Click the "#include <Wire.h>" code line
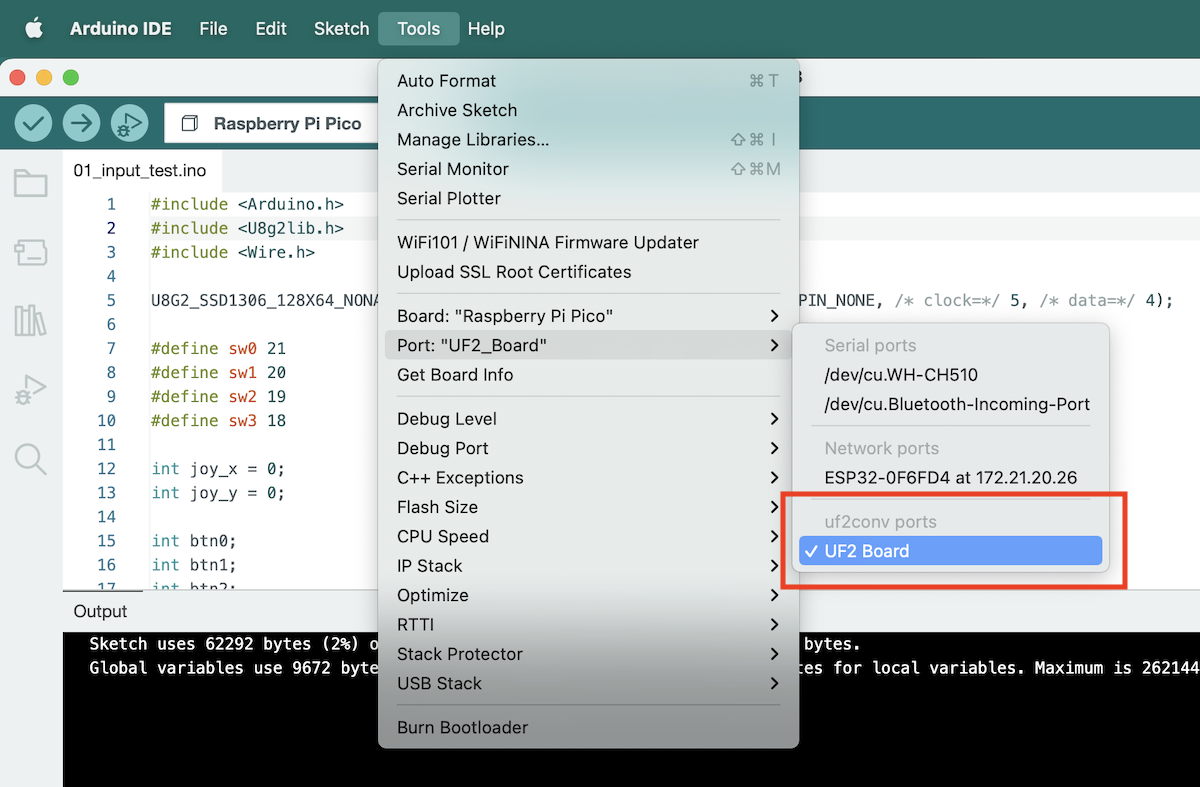 pos(233,252)
